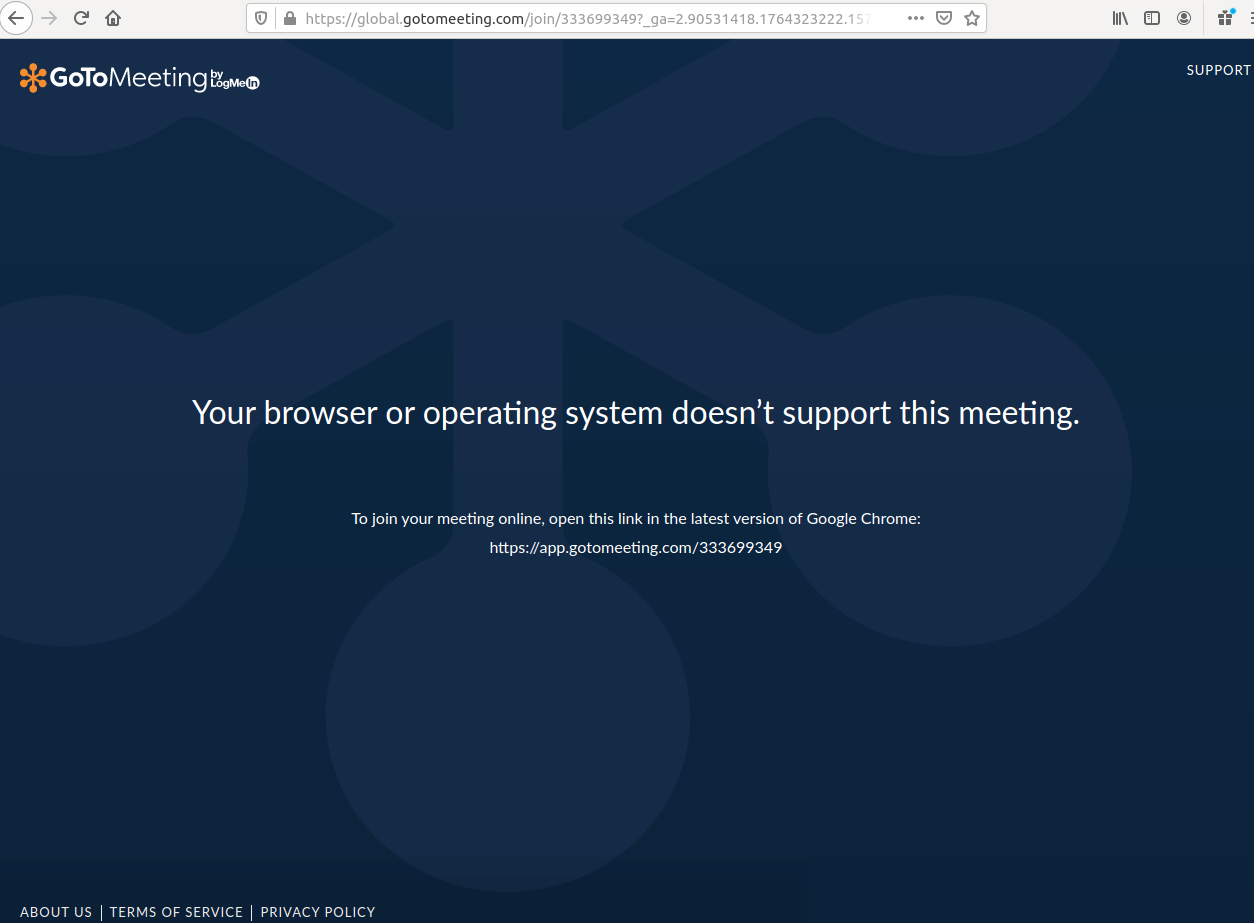1254x923 pixels.
Task: Open the SUPPORT link
Action: coord(1218,70)
